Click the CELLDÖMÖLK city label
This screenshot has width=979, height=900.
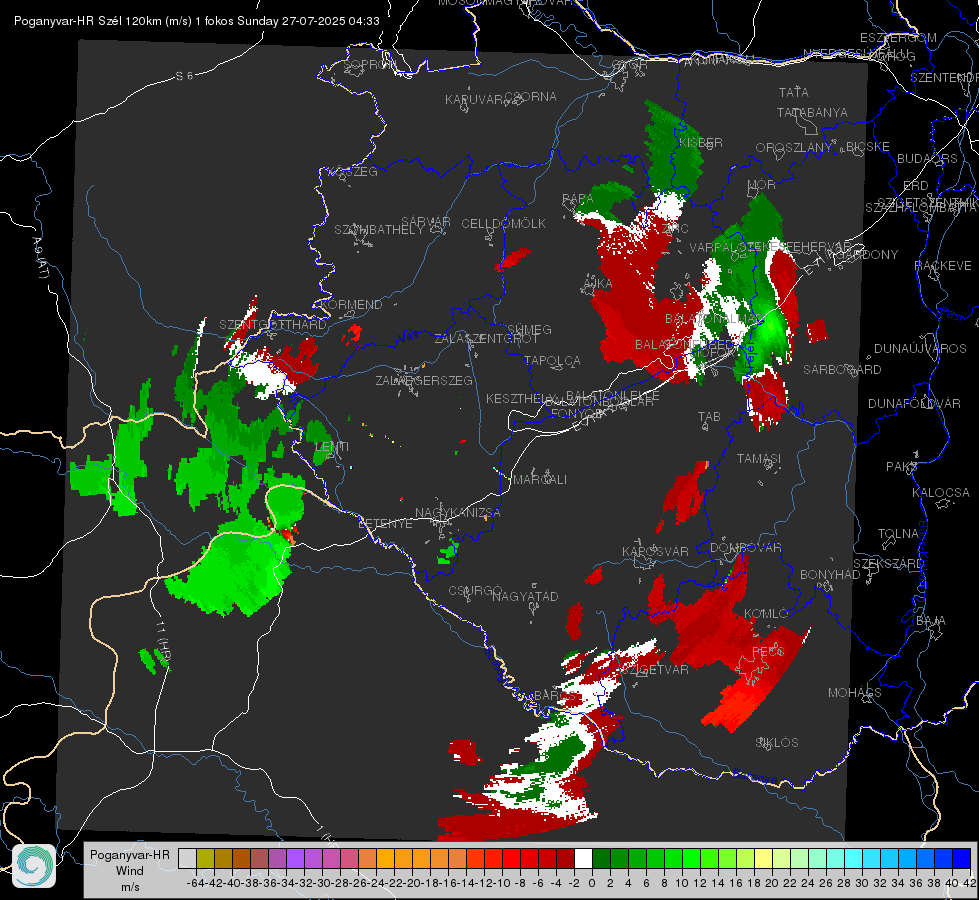[504, 224]
